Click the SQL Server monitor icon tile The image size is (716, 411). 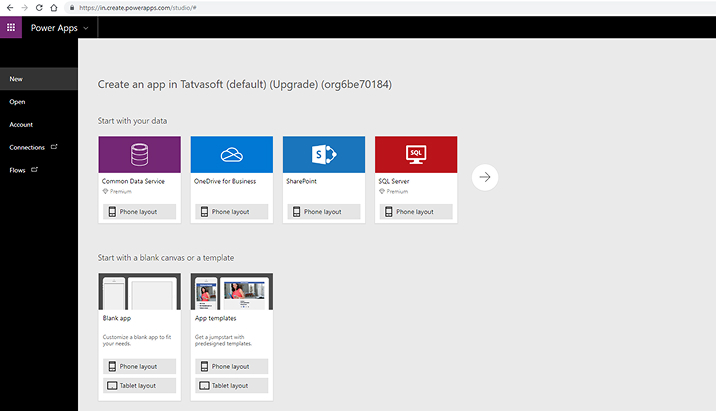tap(416, 154)
